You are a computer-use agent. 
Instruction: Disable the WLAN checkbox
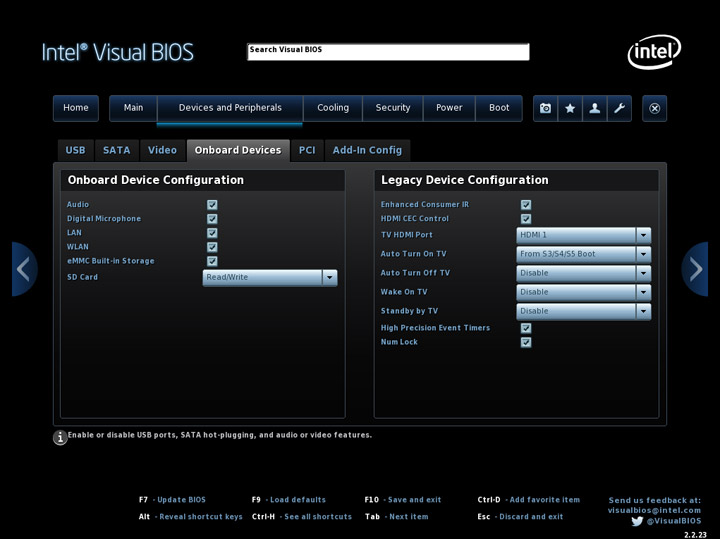(x=212, y=247)
